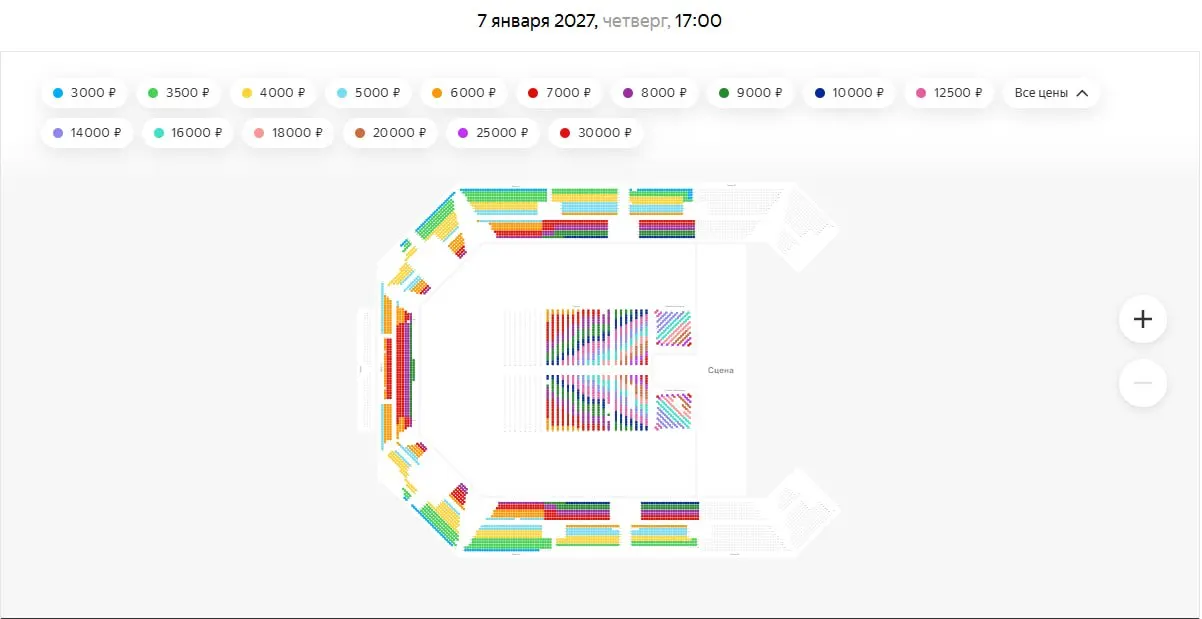
Task: Select the 5000 ₽ price chip
Action: pyautogui.click(x=368, y=93)
